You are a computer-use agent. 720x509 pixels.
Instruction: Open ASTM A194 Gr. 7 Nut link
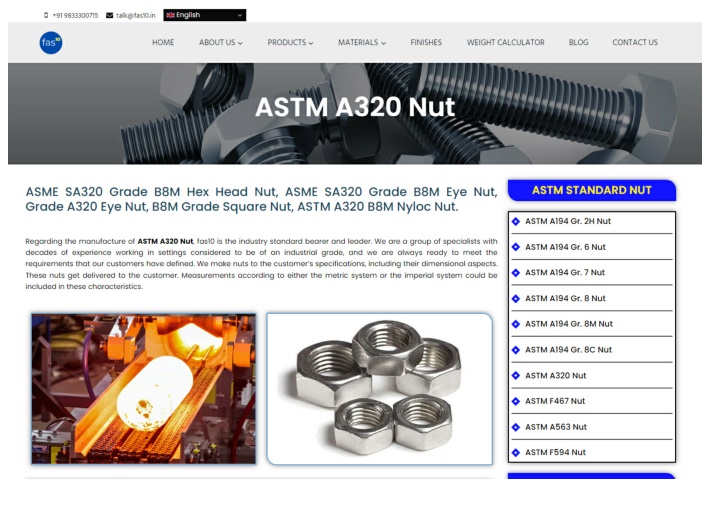pyautogui.click(x=565, y=273)
